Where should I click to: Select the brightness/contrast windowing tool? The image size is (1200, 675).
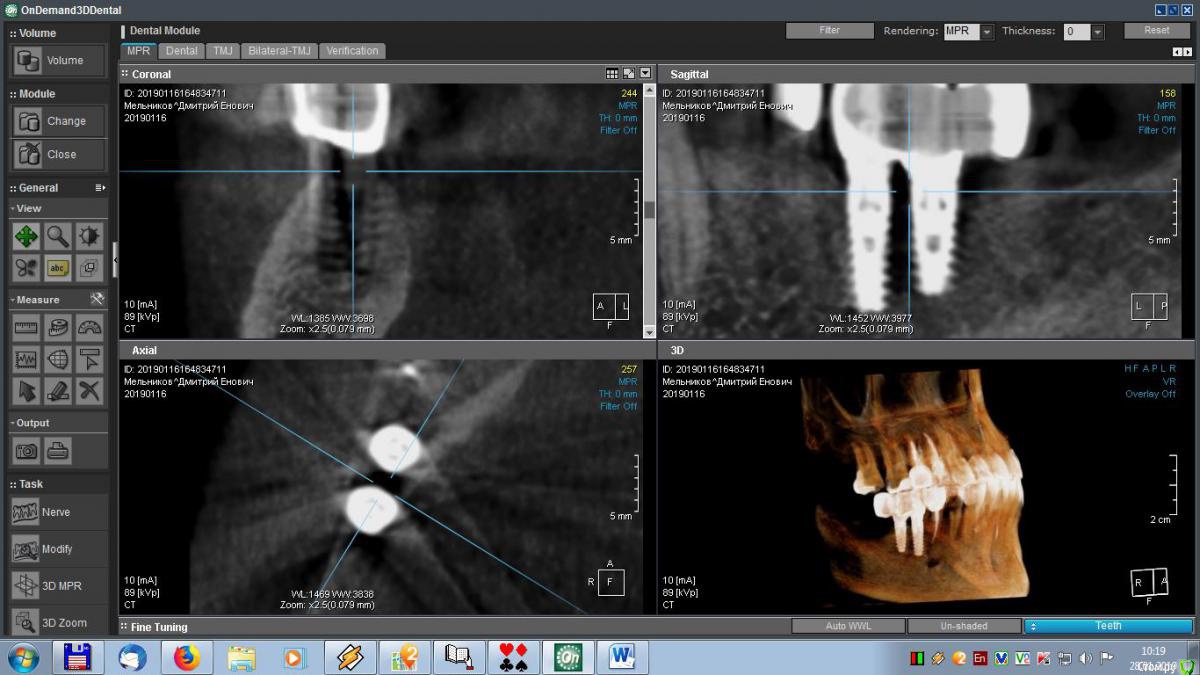[90, 237]
